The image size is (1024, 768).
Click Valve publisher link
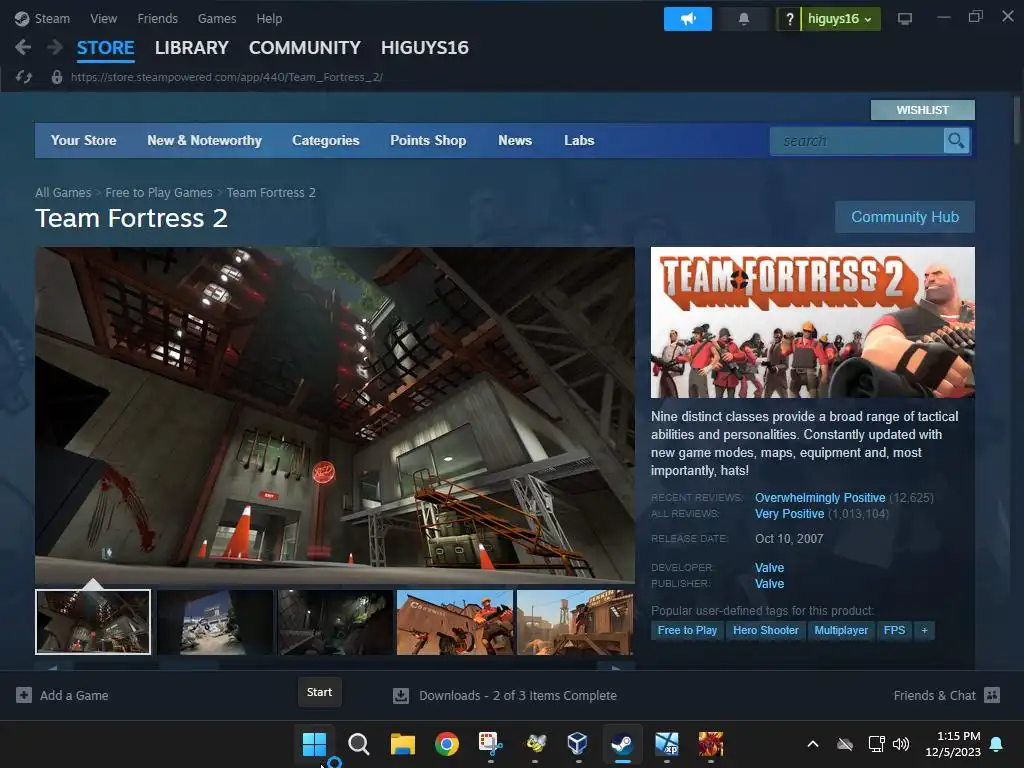769,584
